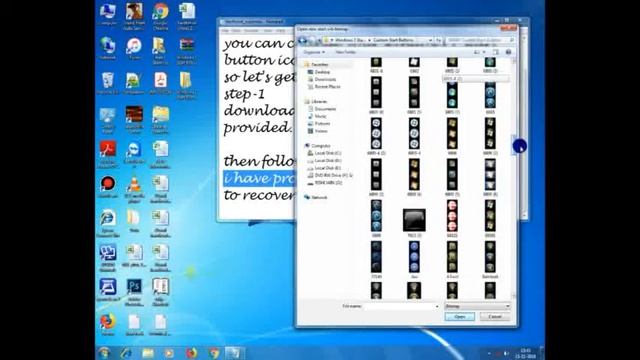The image size is (640, 360).
Task: Select Documents library in navigation pane
Action: click(x=325, y=109)
